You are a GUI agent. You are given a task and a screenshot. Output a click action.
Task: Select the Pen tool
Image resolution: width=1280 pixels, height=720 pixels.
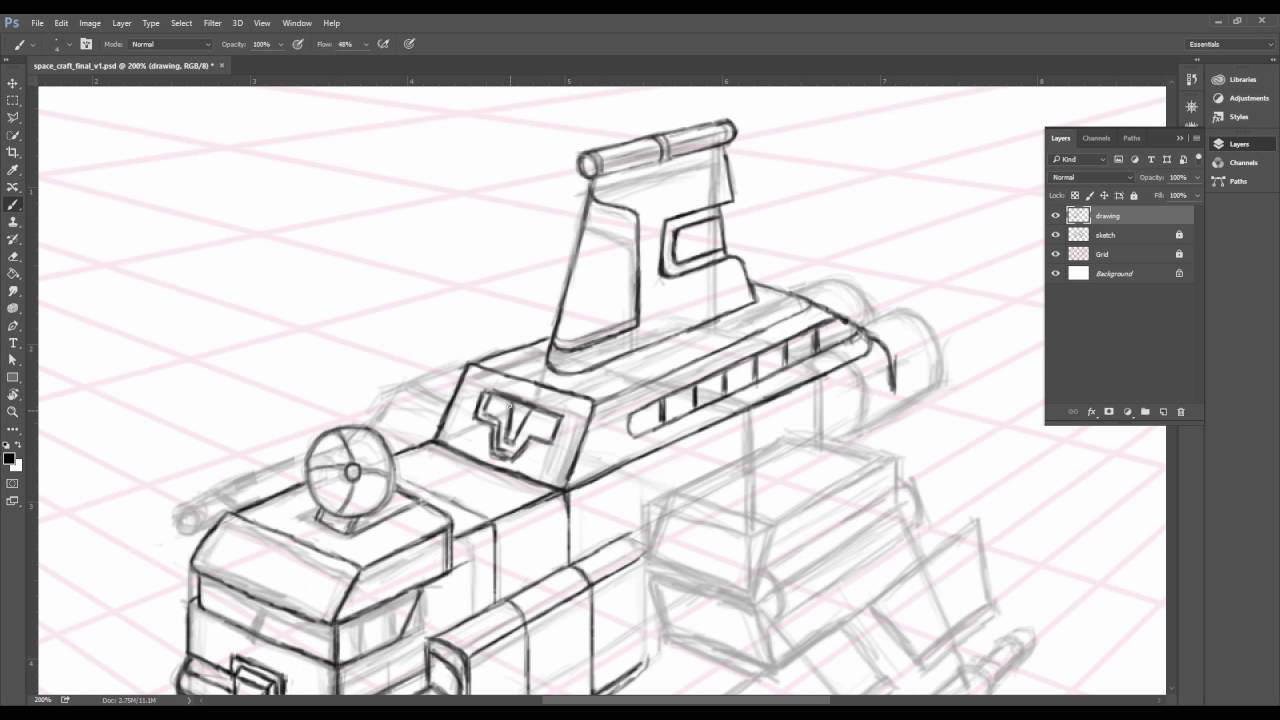pos(13,325)
